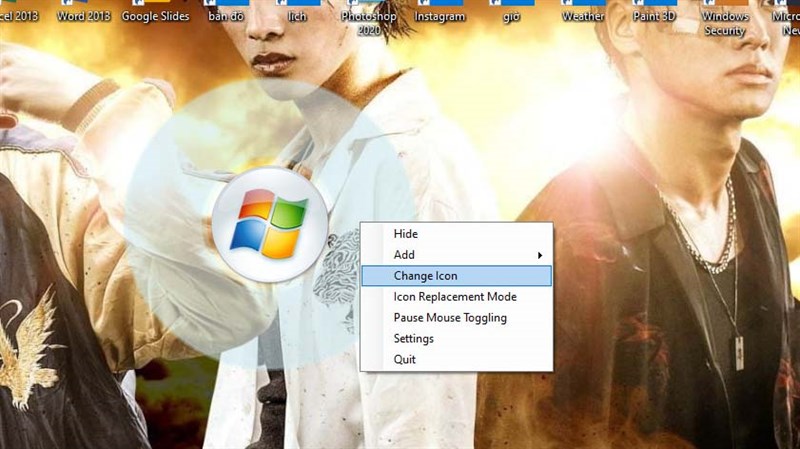Viewport: 800px width, 449px height.
Task: Open the Photoshop 2020 desktop shortcut
Action: point(369,18)
